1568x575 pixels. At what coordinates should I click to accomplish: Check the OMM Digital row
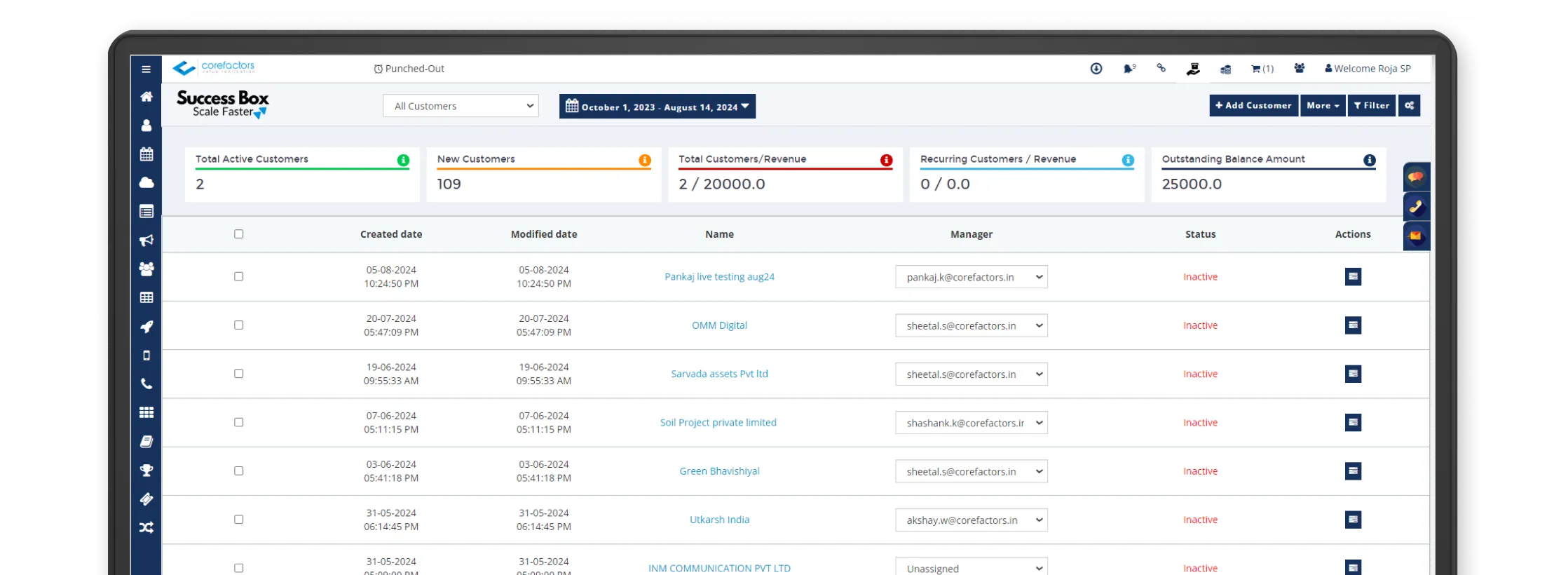pyautogui.click(x=239, y=325)
